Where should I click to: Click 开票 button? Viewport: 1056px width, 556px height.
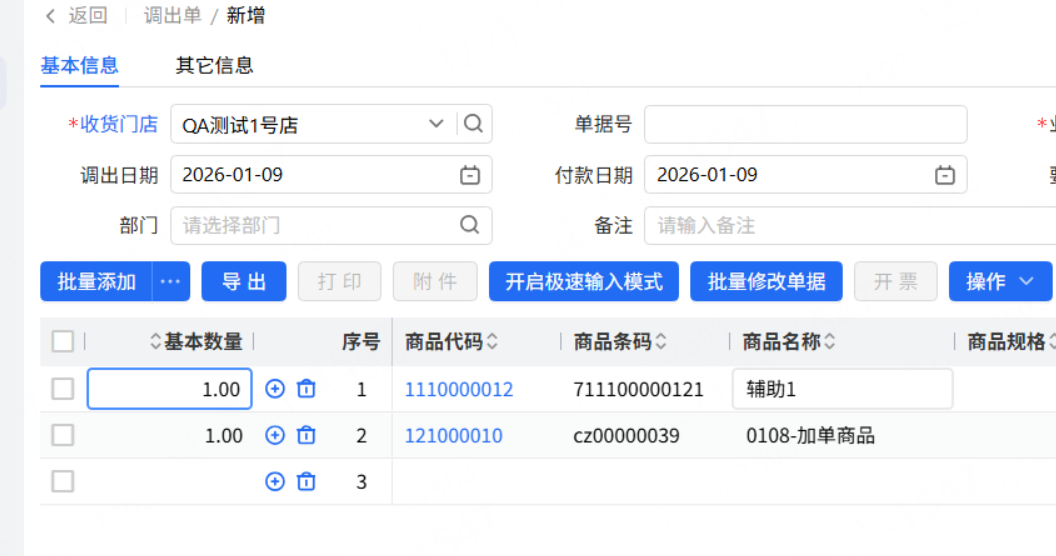(x=896, y=281)
